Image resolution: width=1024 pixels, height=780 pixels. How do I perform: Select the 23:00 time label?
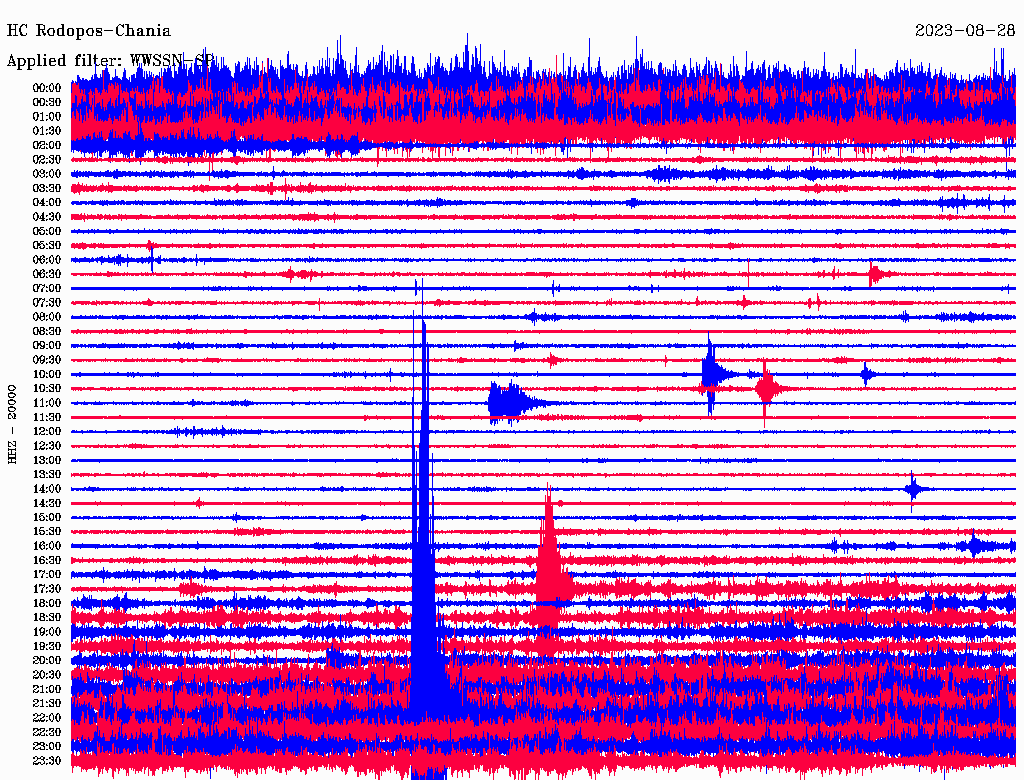47,746
